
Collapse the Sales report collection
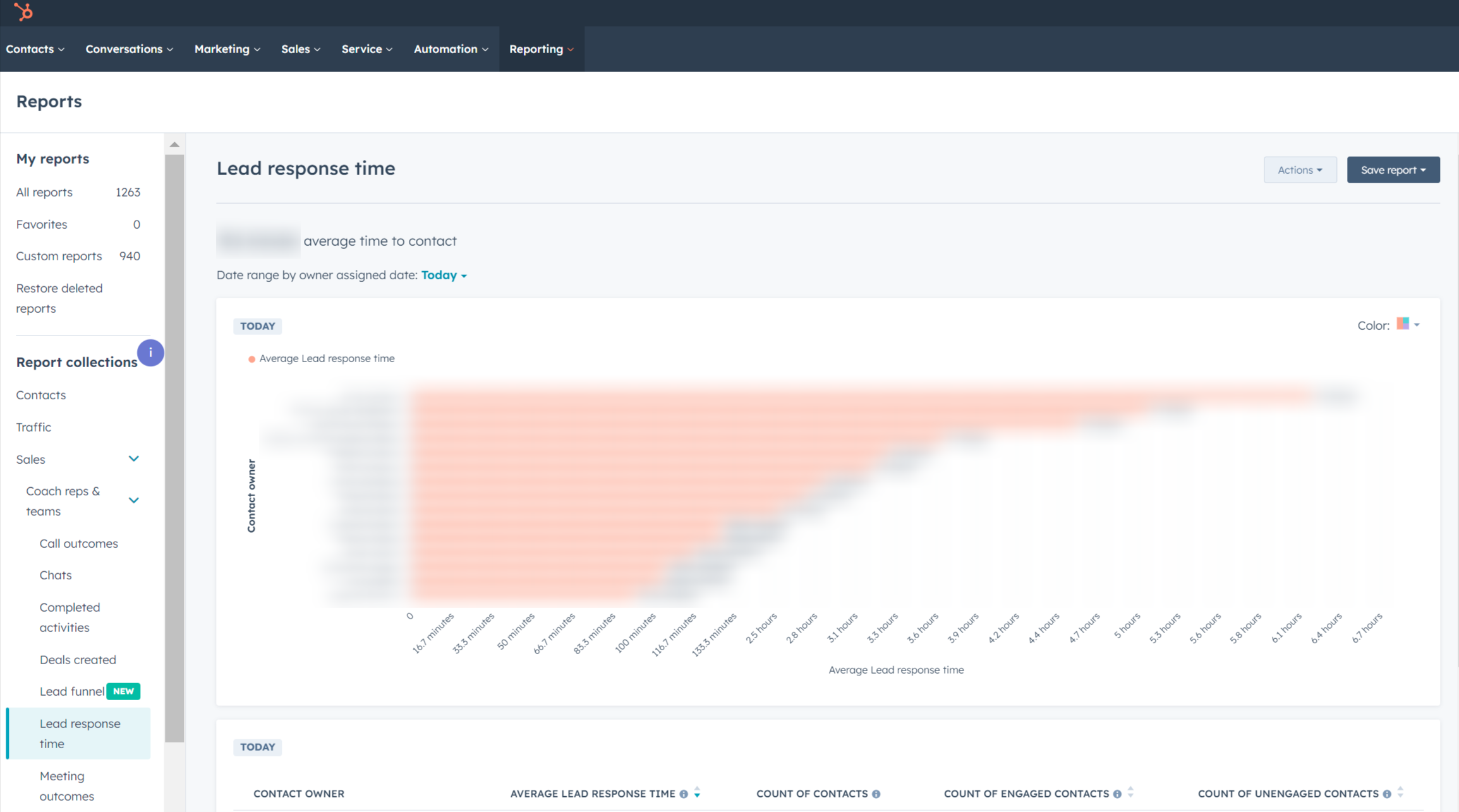(x=133, y=459)
